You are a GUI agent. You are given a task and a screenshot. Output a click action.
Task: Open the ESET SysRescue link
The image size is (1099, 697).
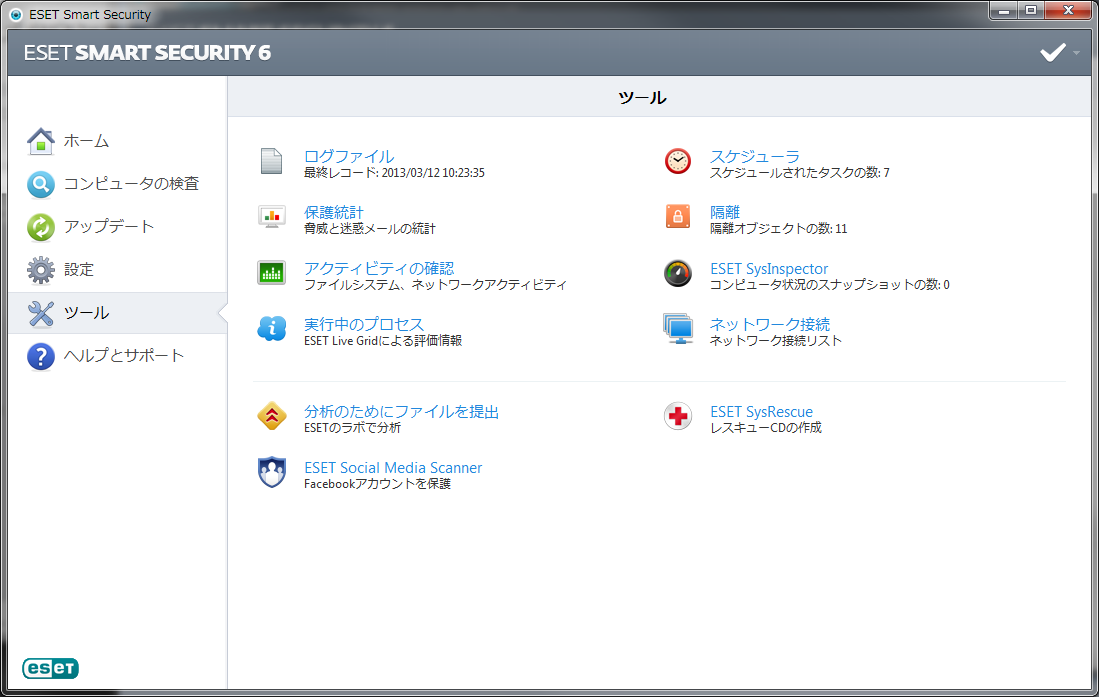[761, 412]
